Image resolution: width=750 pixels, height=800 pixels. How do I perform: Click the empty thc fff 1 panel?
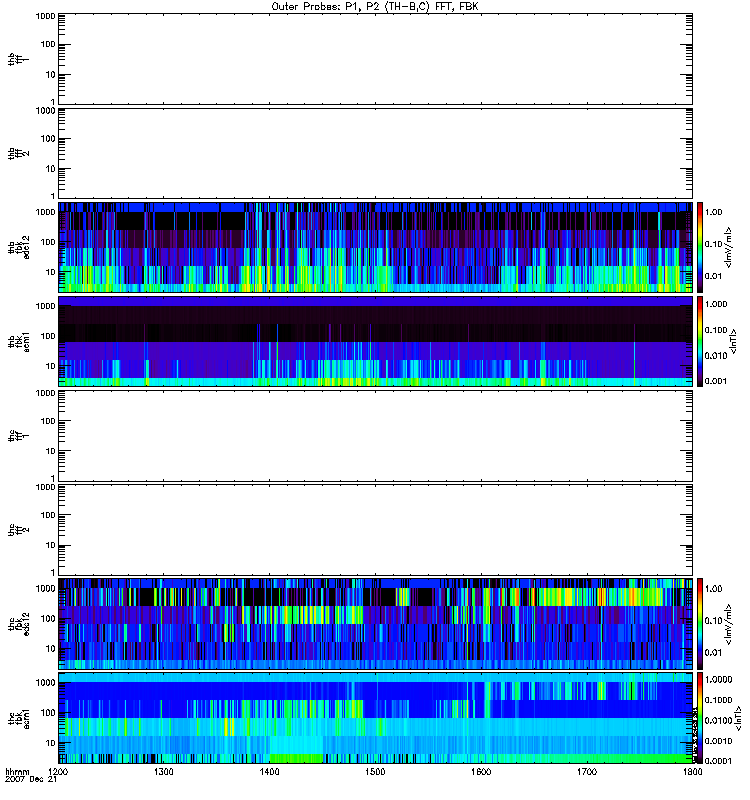click(x=375, y=435)
